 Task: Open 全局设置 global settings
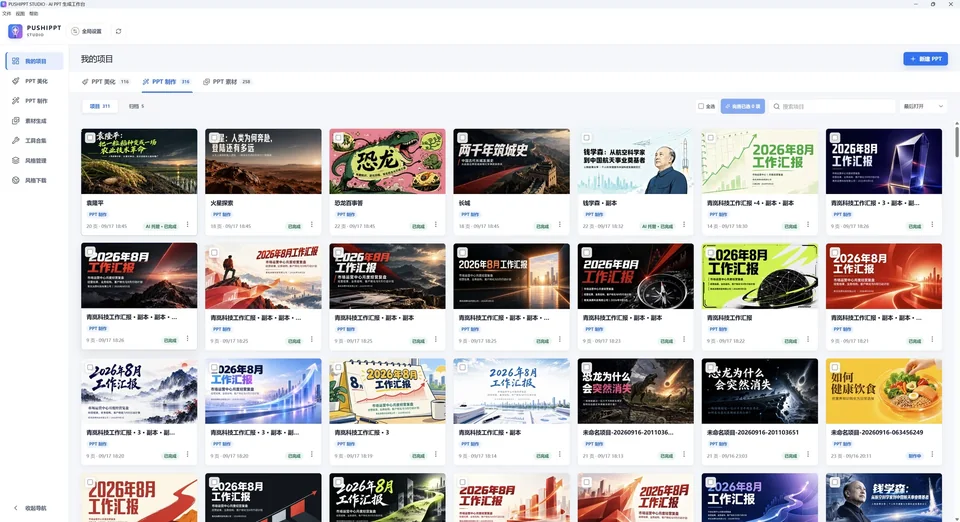(x=87, y=31)
